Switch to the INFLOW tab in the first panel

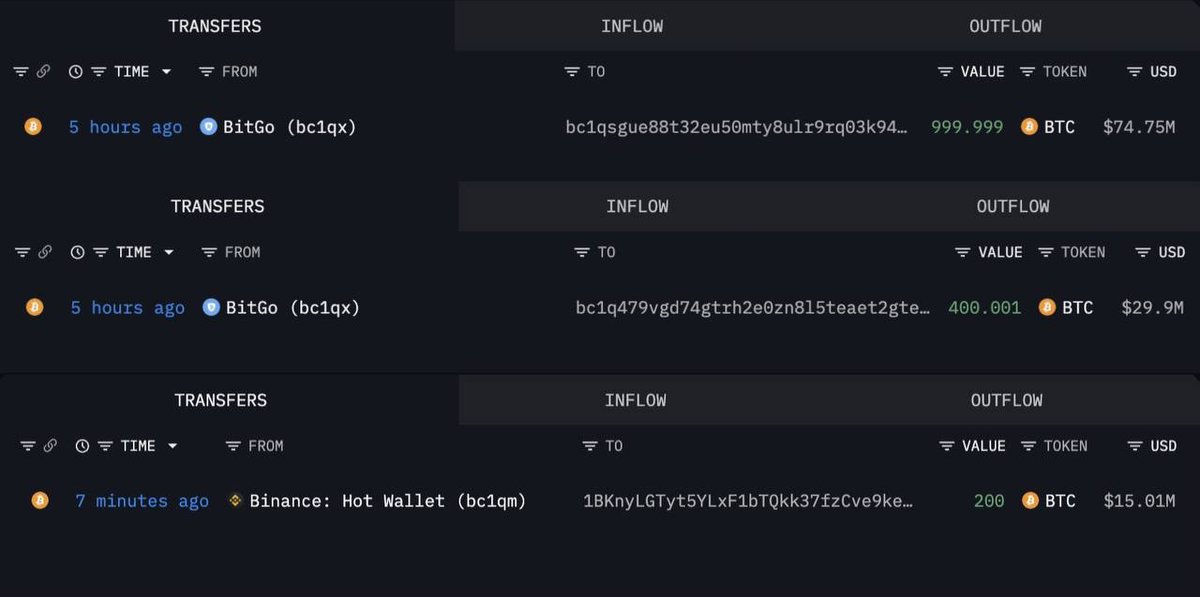(x=632, y=26)
